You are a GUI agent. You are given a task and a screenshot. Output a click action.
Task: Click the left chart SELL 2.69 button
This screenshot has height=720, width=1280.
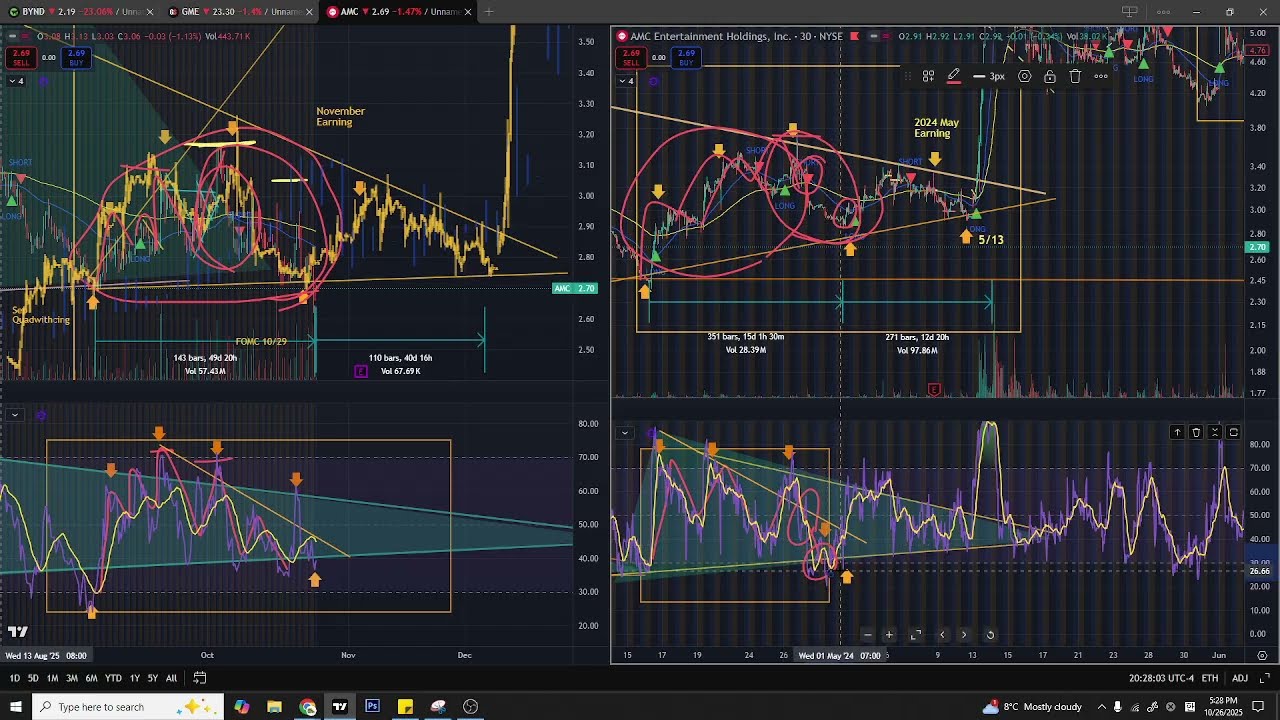(x=21, y=58)
